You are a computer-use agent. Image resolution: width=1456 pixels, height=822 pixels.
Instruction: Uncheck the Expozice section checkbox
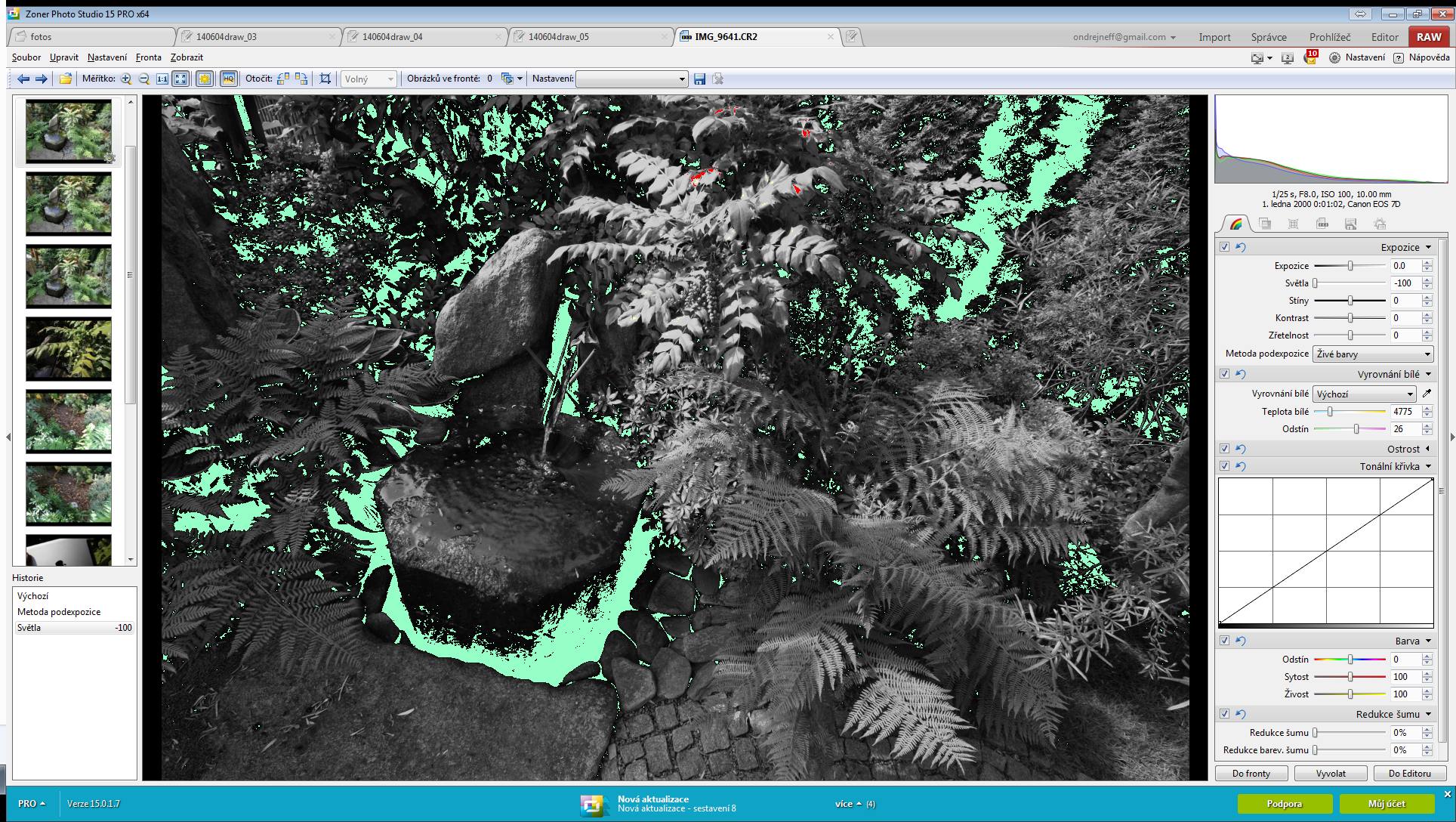point(1224,247)
